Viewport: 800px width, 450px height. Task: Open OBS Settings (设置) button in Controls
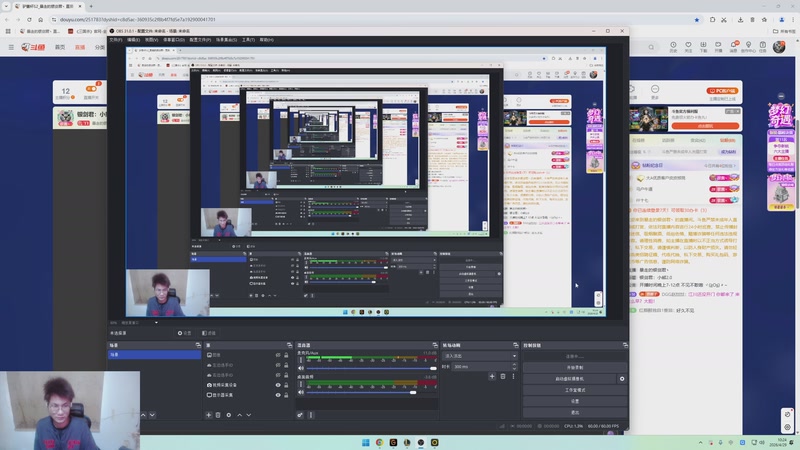click(x=574, y=402)
